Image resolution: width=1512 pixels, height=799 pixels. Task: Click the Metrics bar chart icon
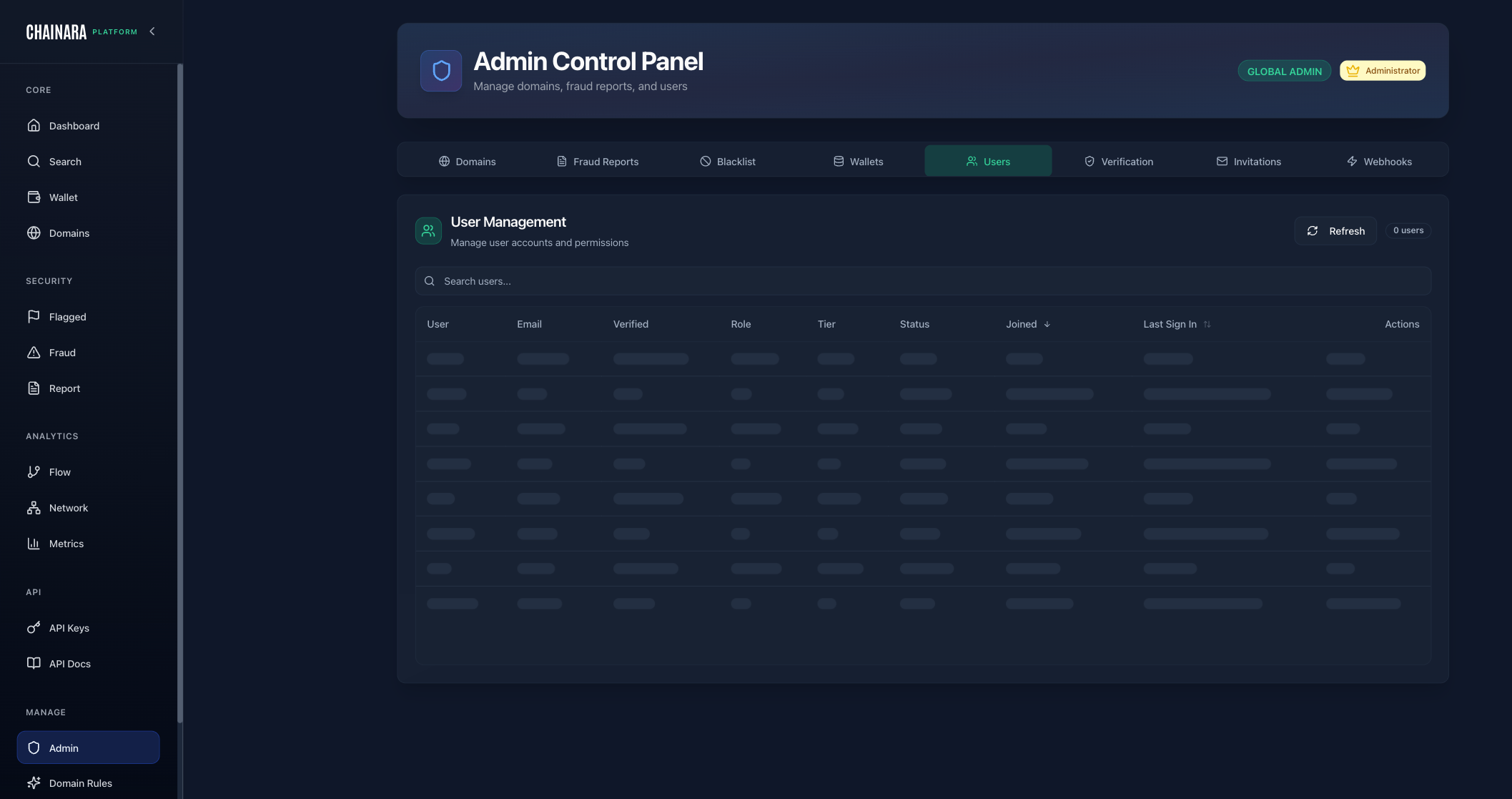[34, 543]
